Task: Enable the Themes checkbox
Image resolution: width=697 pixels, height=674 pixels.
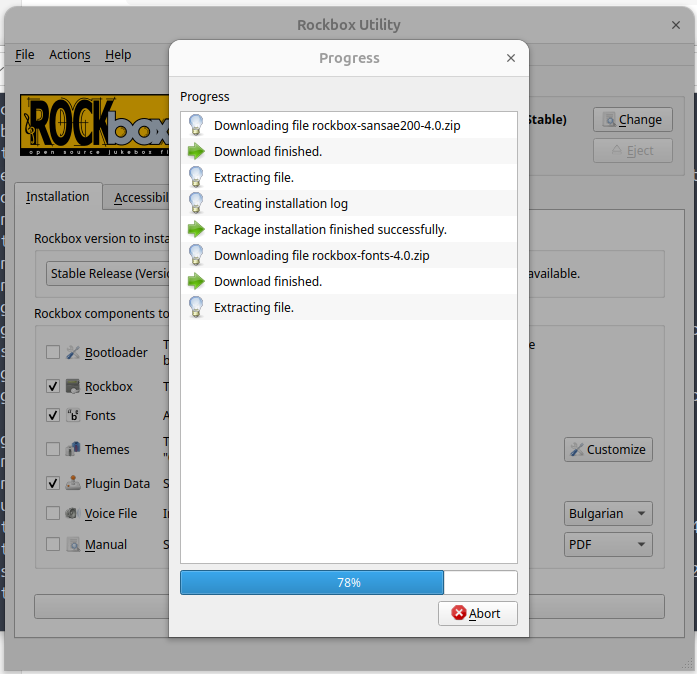Action: 53,449
